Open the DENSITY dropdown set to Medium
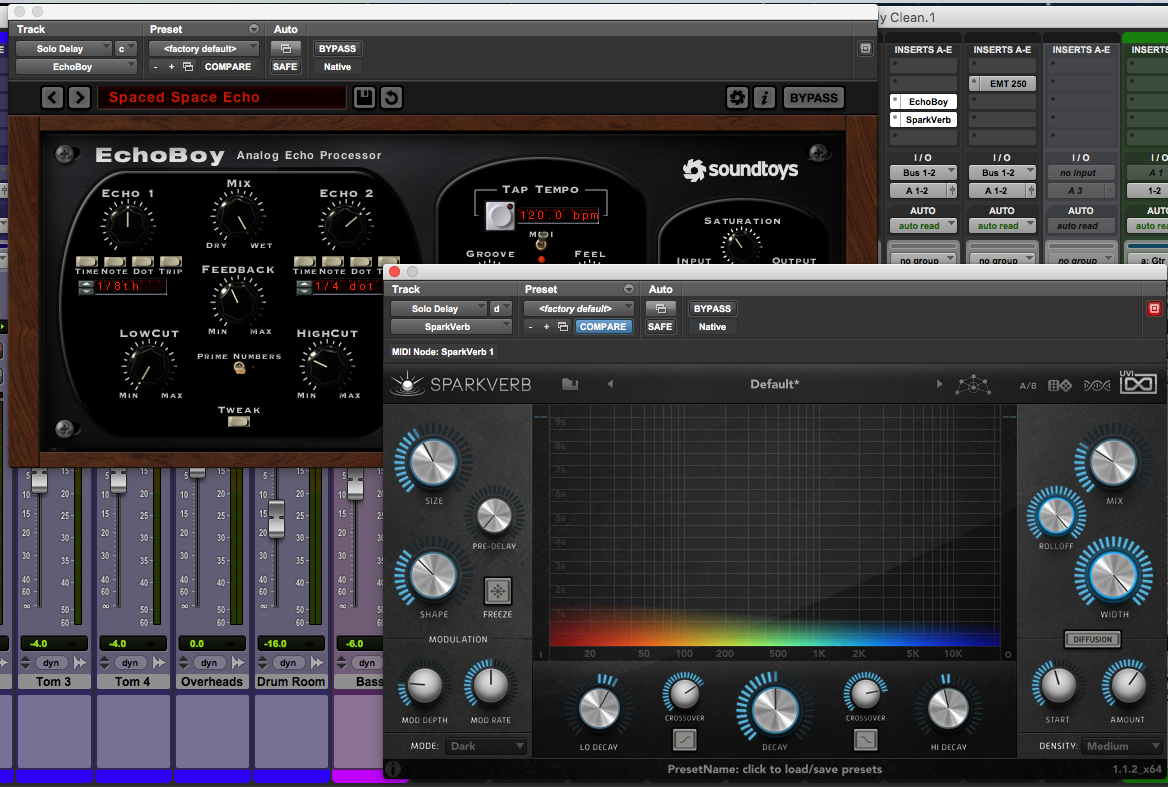Image resolution: width=1168 pixels, height=787 pixels. click(1121, 746)
